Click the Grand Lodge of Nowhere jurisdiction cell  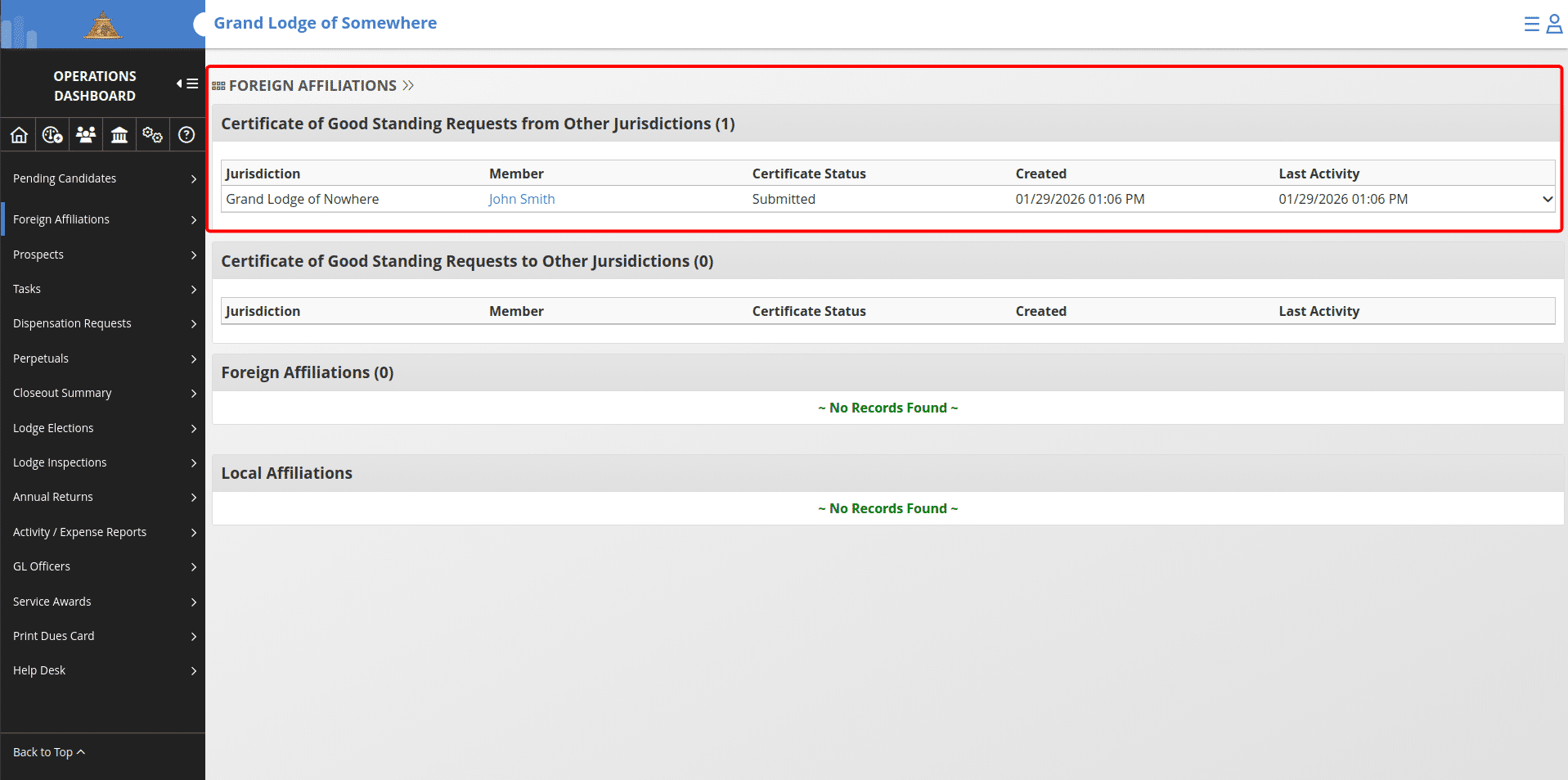303,199
